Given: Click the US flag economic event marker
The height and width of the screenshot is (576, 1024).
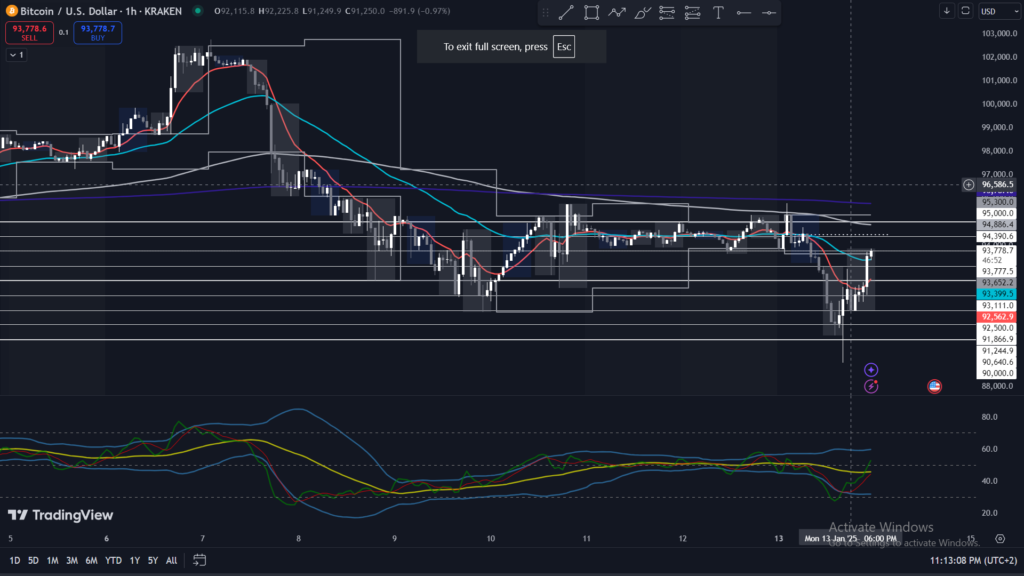Looking at the screenshot, I should [934, 386].
